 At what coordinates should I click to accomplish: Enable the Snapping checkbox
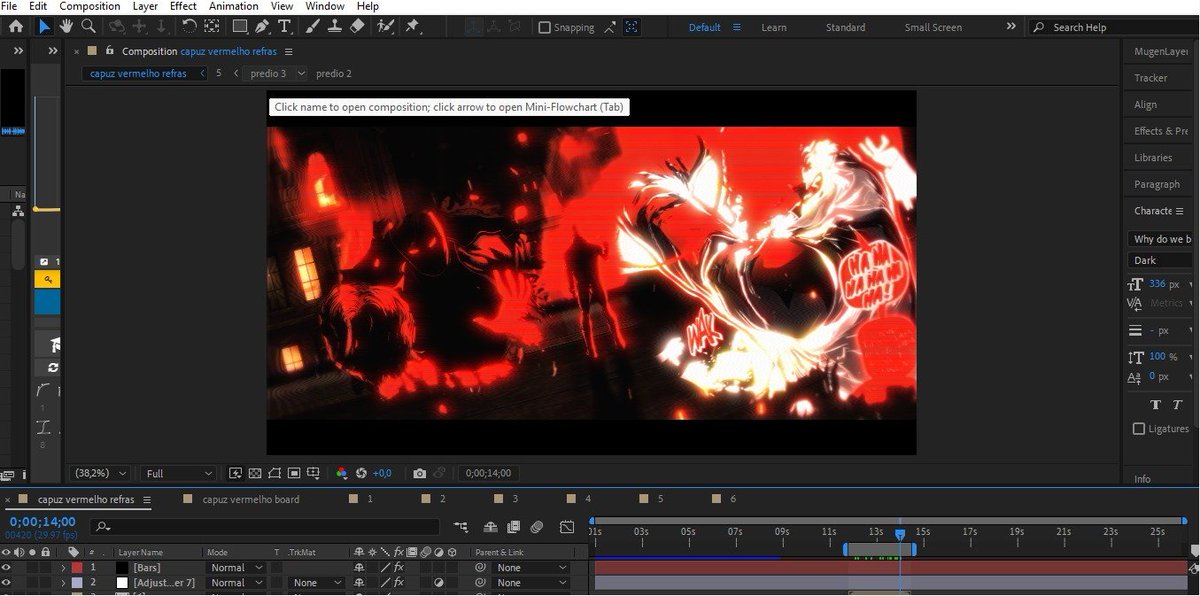click(x=545, y=27)
